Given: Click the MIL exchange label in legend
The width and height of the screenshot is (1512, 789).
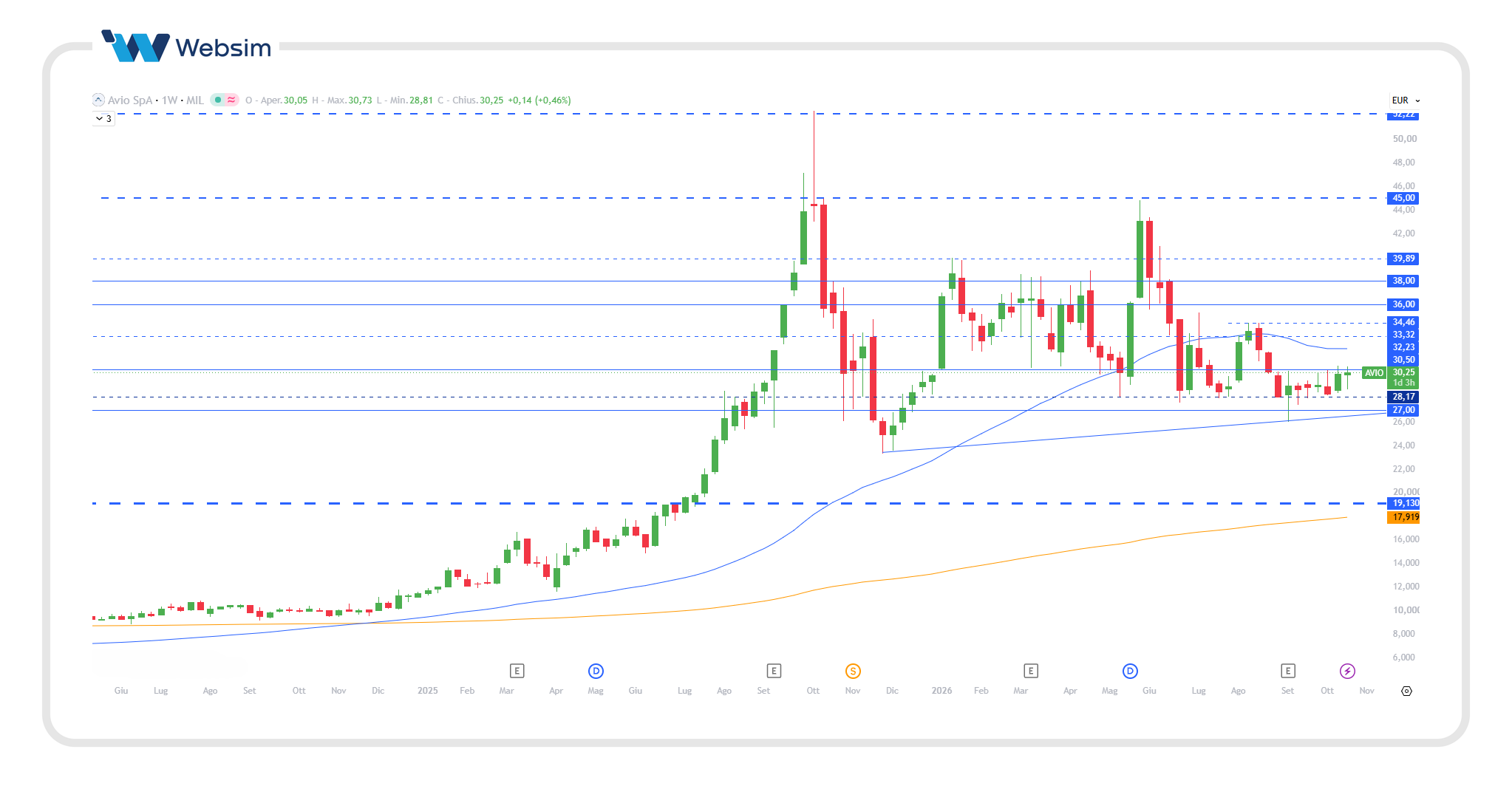Looking at the screenshot, I should (x=195, y=100).
